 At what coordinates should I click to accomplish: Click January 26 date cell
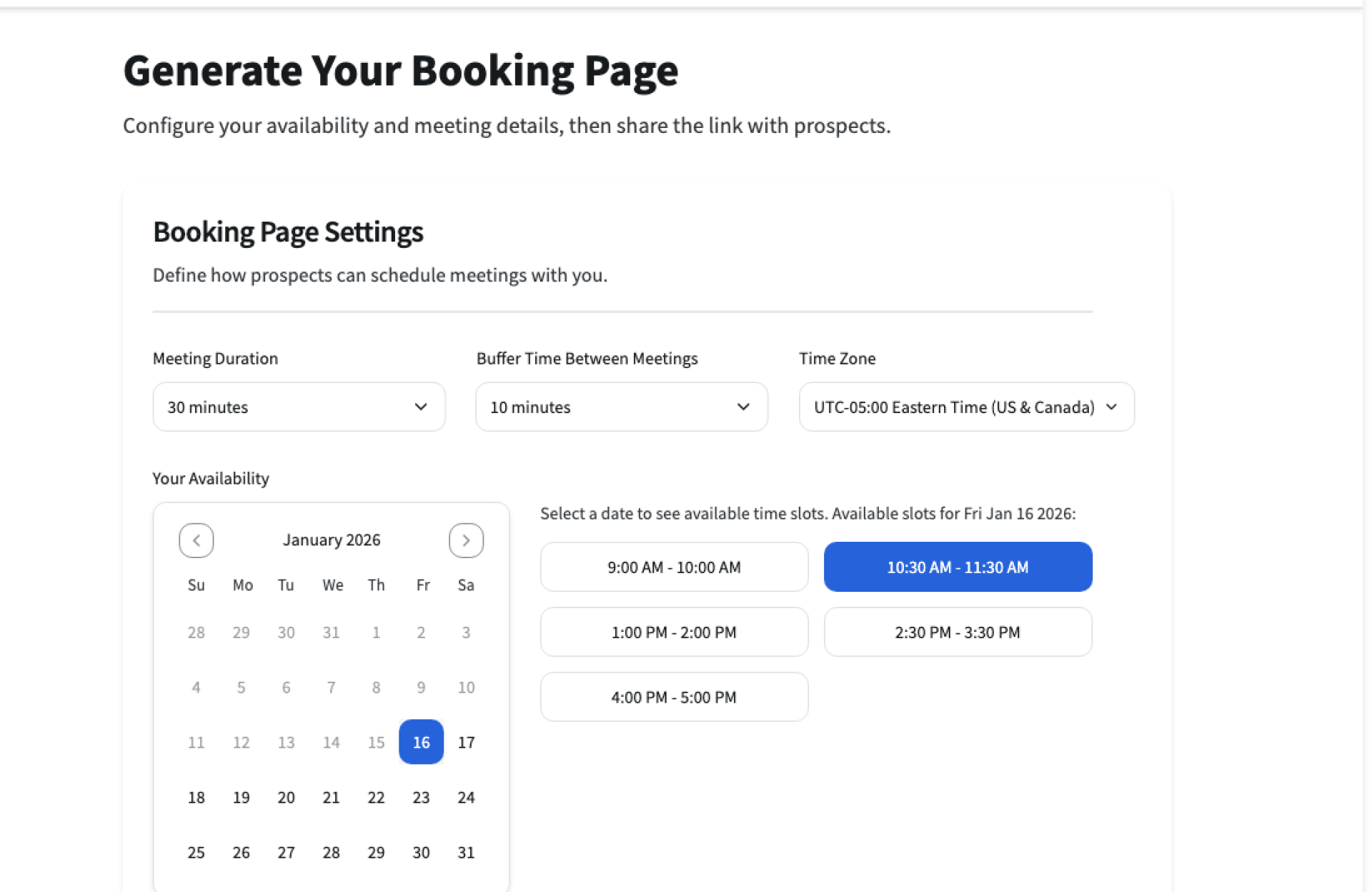[x=241, y=852]
